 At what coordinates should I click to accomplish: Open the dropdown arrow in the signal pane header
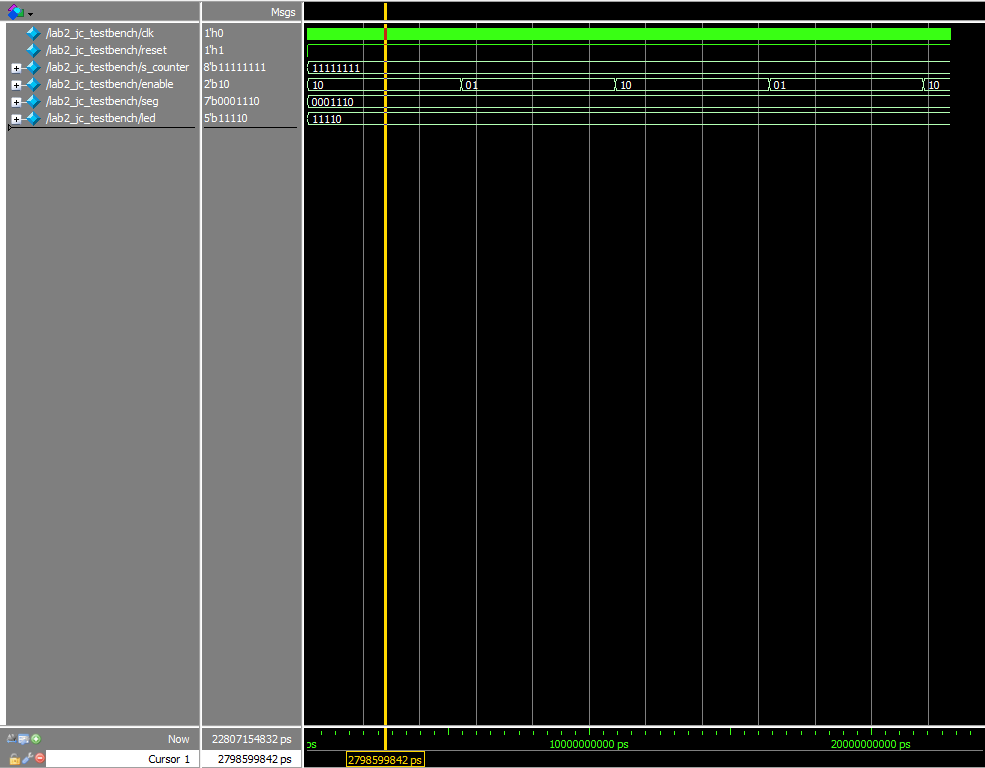tap(30, 13)
